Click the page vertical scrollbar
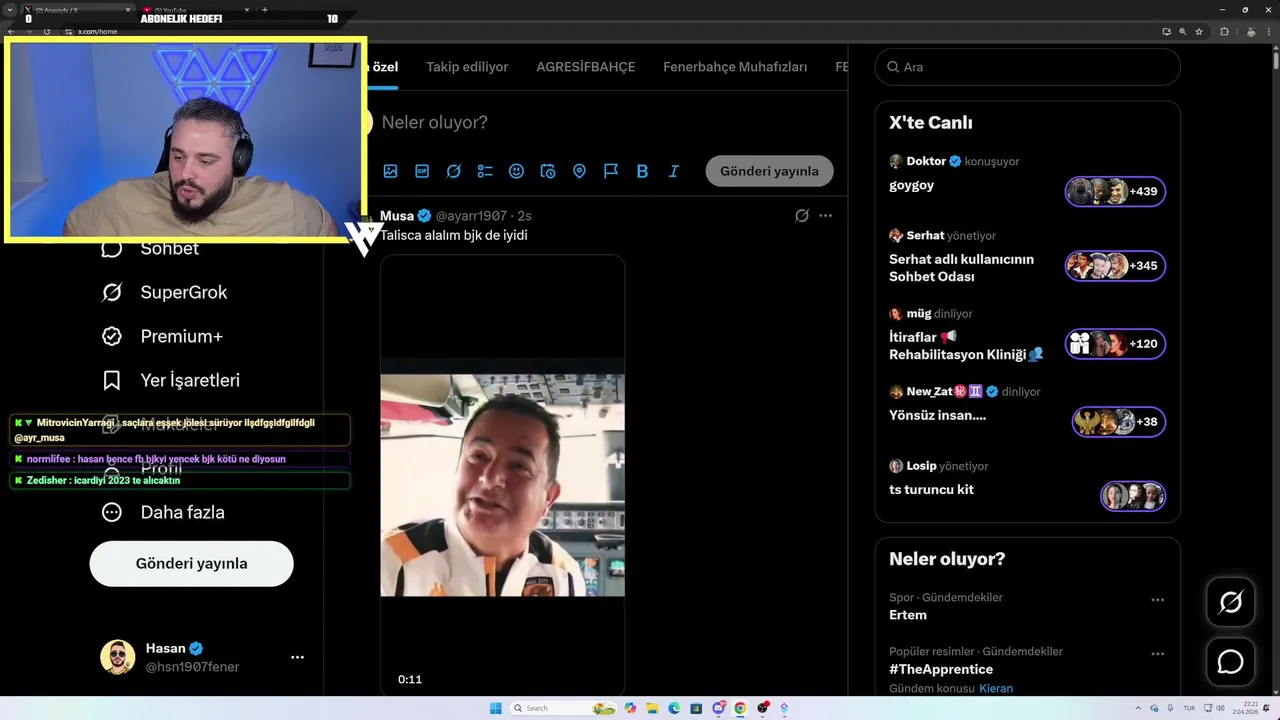This screenshot has width=1280, height=720. (x=1275, y=60)
